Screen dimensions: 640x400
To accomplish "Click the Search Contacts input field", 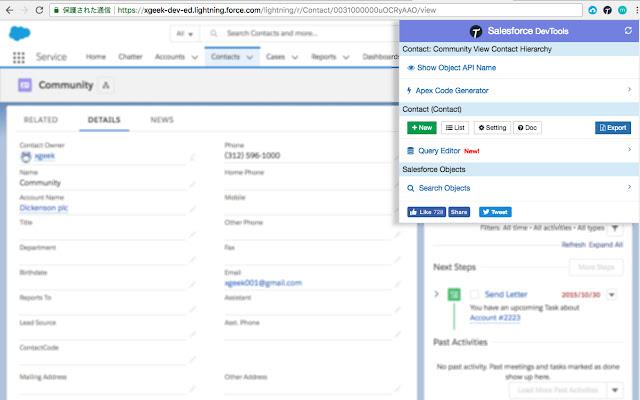I will (290, 33).
